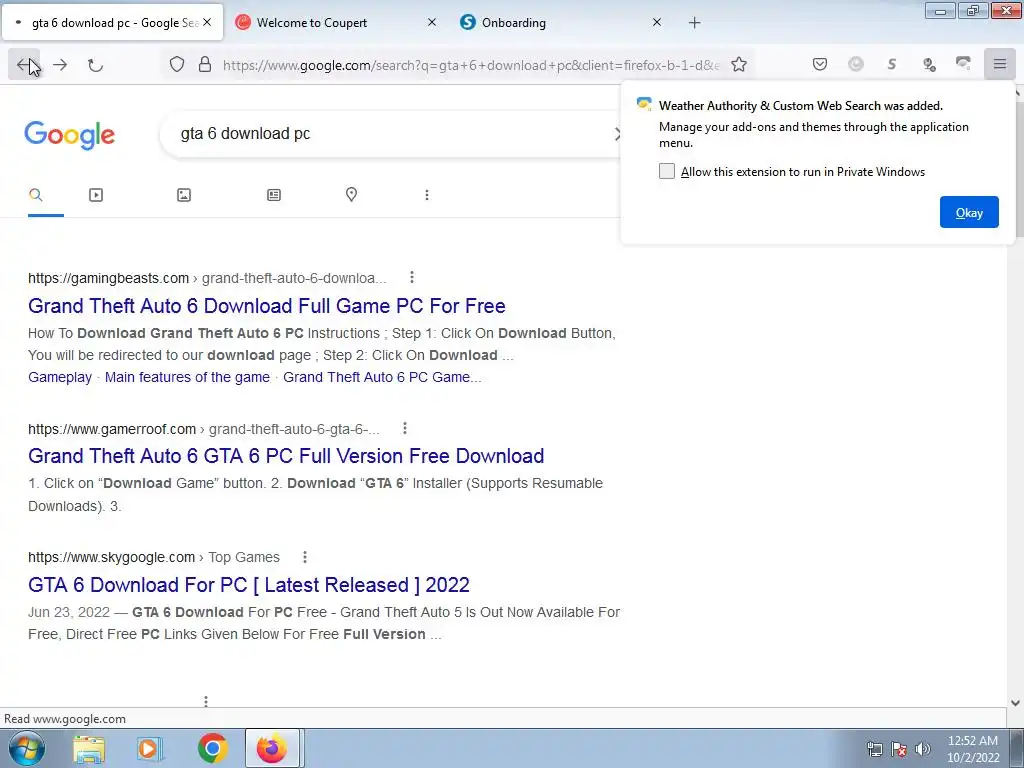Switch to News search results
Viewport: 1024px width, 768px height.
pos(274,195)
